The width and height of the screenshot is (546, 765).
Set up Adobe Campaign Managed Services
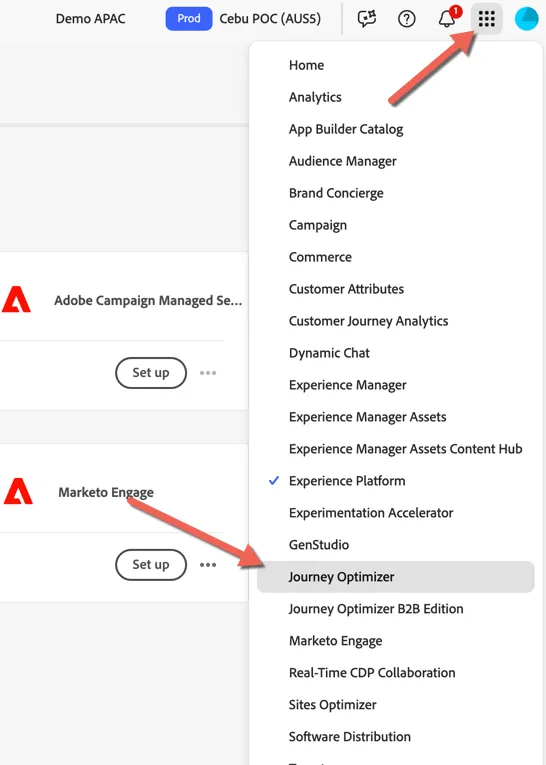point(151,373)
